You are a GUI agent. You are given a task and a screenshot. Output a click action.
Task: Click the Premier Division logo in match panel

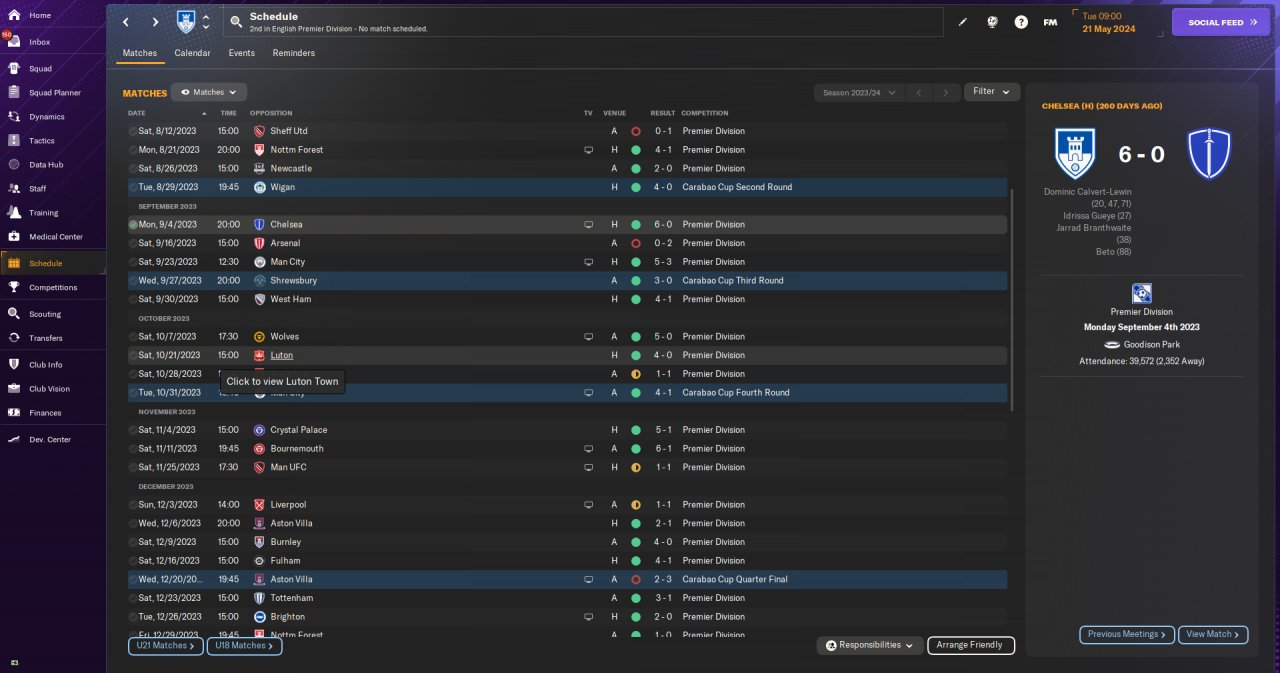[x=1141, y=293]
